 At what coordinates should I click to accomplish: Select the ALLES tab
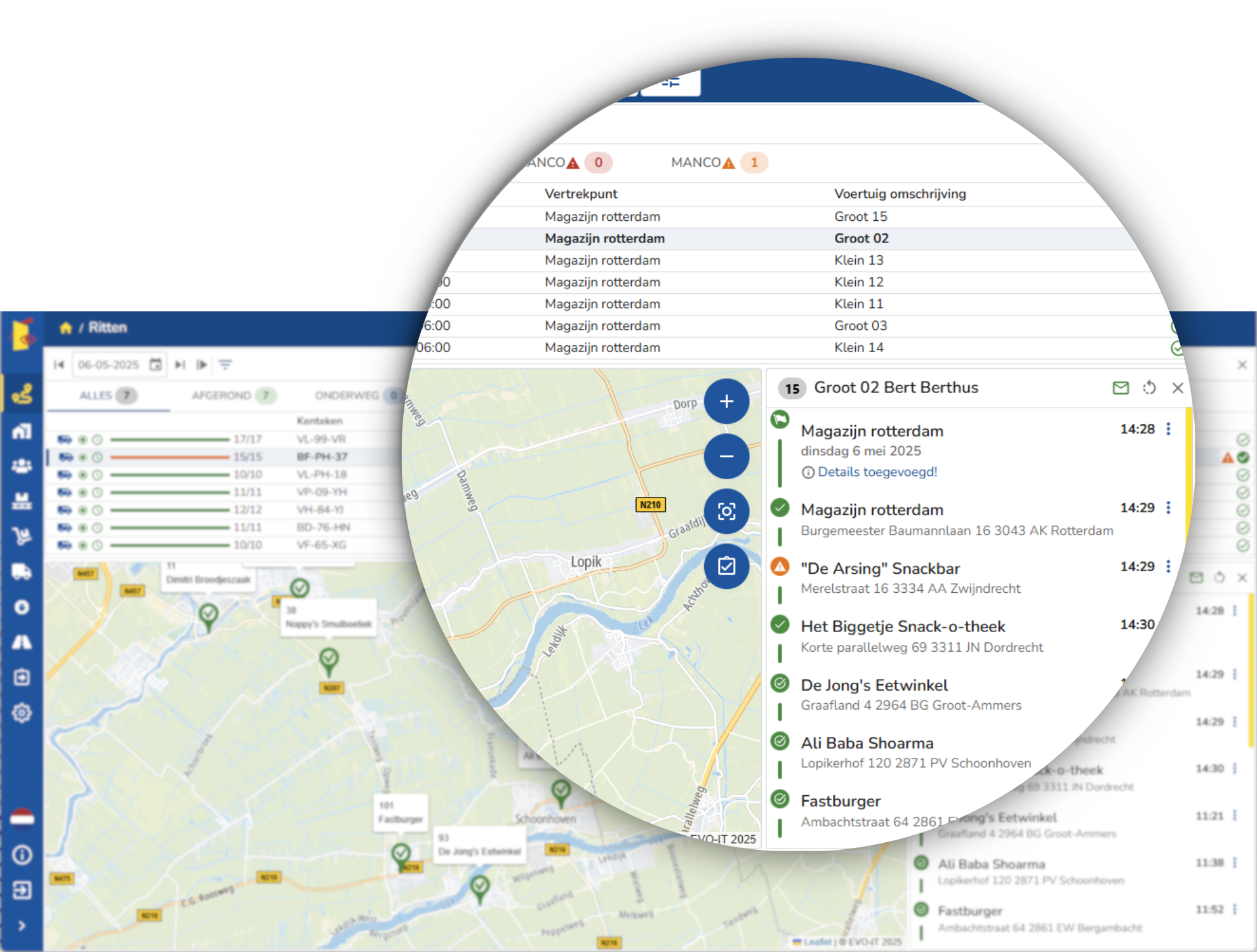click(x=108, y=395)
